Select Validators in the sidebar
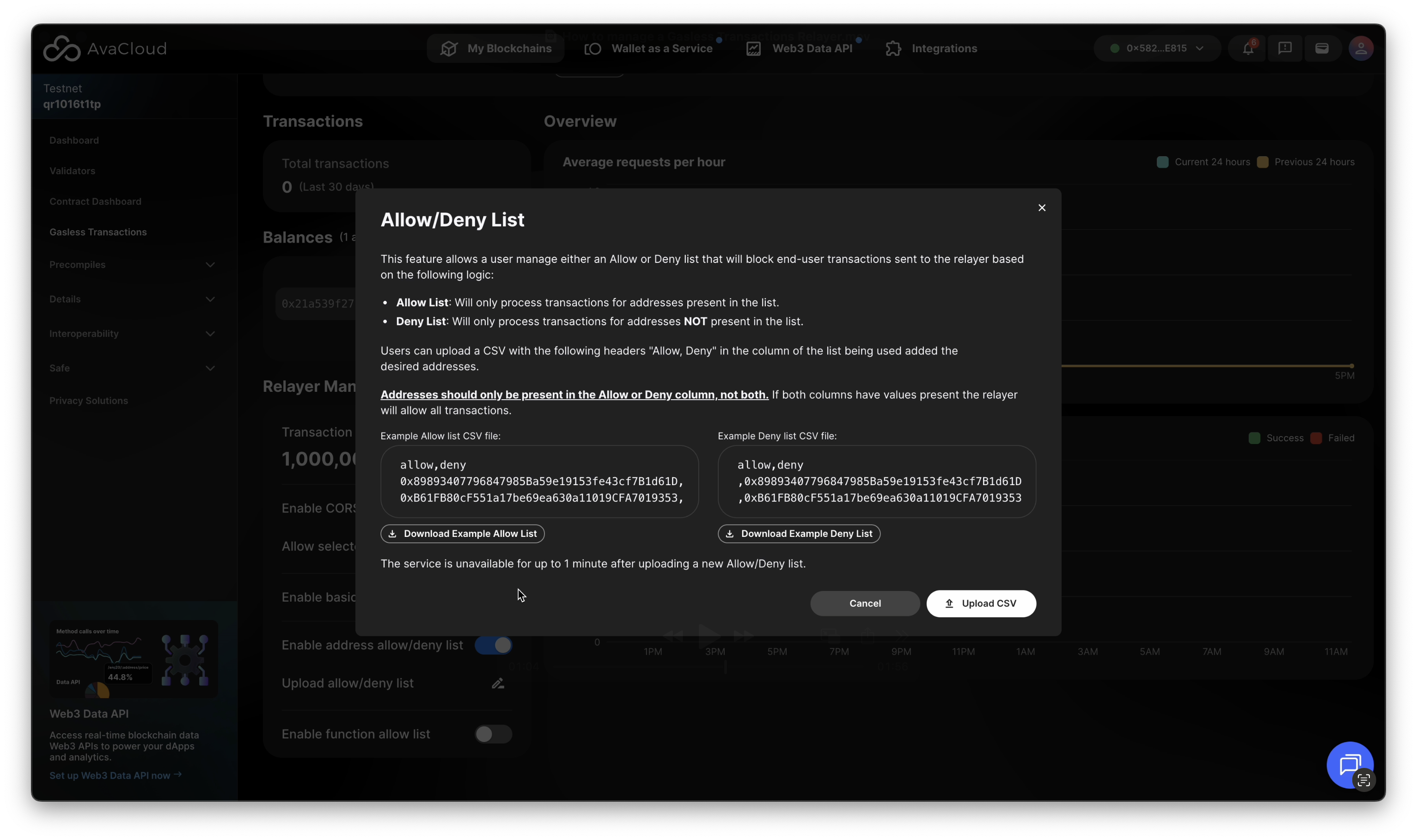Image resolution: width=1417 pixels, height=840 pixels. tap(72, 171)
